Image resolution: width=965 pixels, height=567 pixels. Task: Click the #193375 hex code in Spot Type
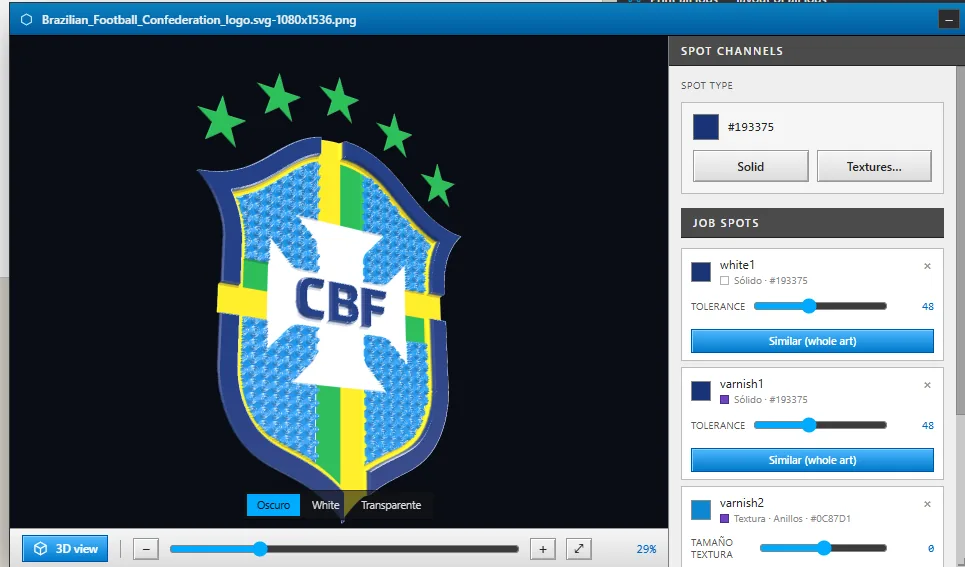point(750,127)
